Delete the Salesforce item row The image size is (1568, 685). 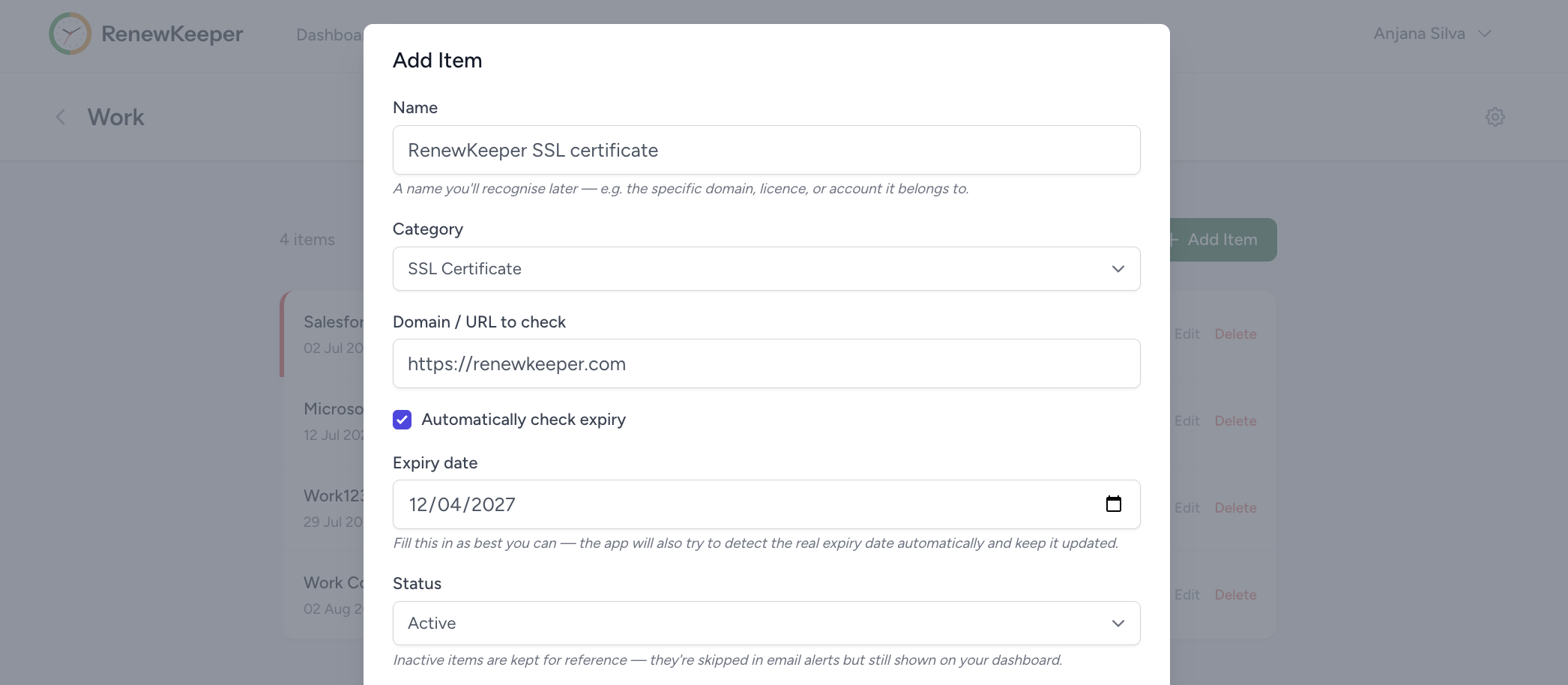click(x=1235, y=334)
